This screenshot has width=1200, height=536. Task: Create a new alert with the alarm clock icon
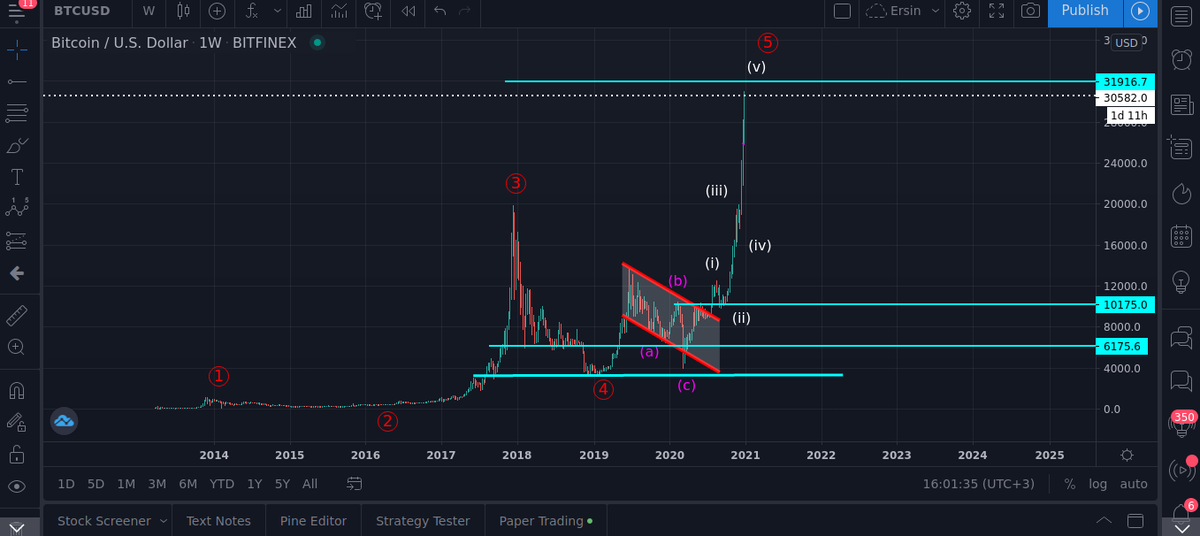coord(373,11)
